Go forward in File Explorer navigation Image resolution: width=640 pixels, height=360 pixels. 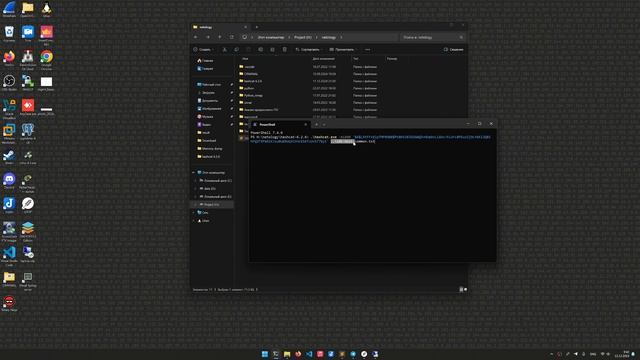click(x=208, y=37)
